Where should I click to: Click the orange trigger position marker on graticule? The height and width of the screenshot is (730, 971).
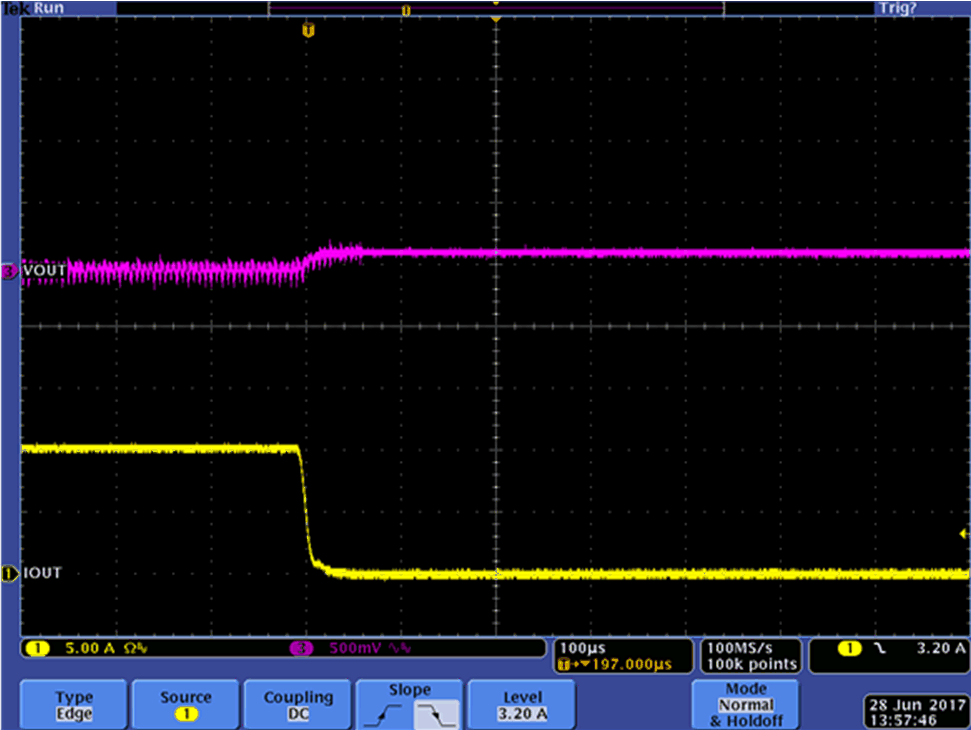tap(308, 31)
